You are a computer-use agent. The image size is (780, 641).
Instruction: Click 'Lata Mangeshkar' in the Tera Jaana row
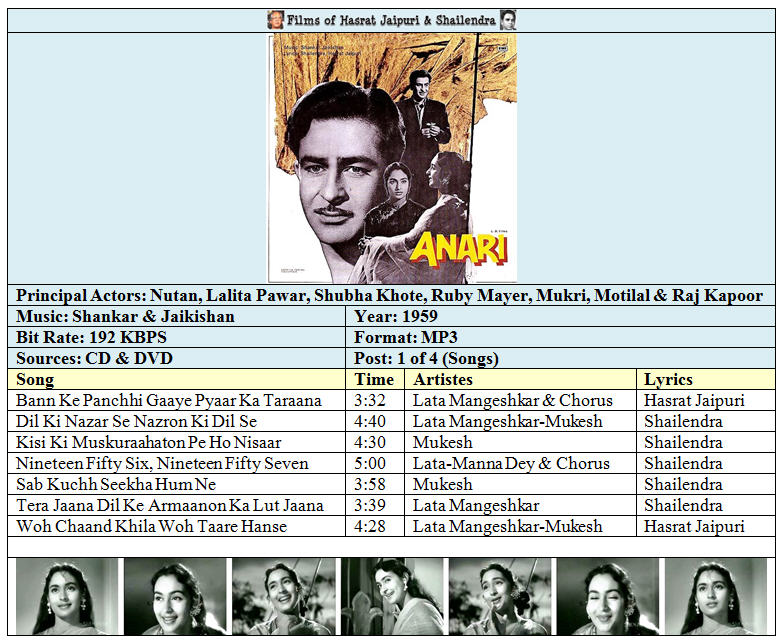[x=476, y=505]
